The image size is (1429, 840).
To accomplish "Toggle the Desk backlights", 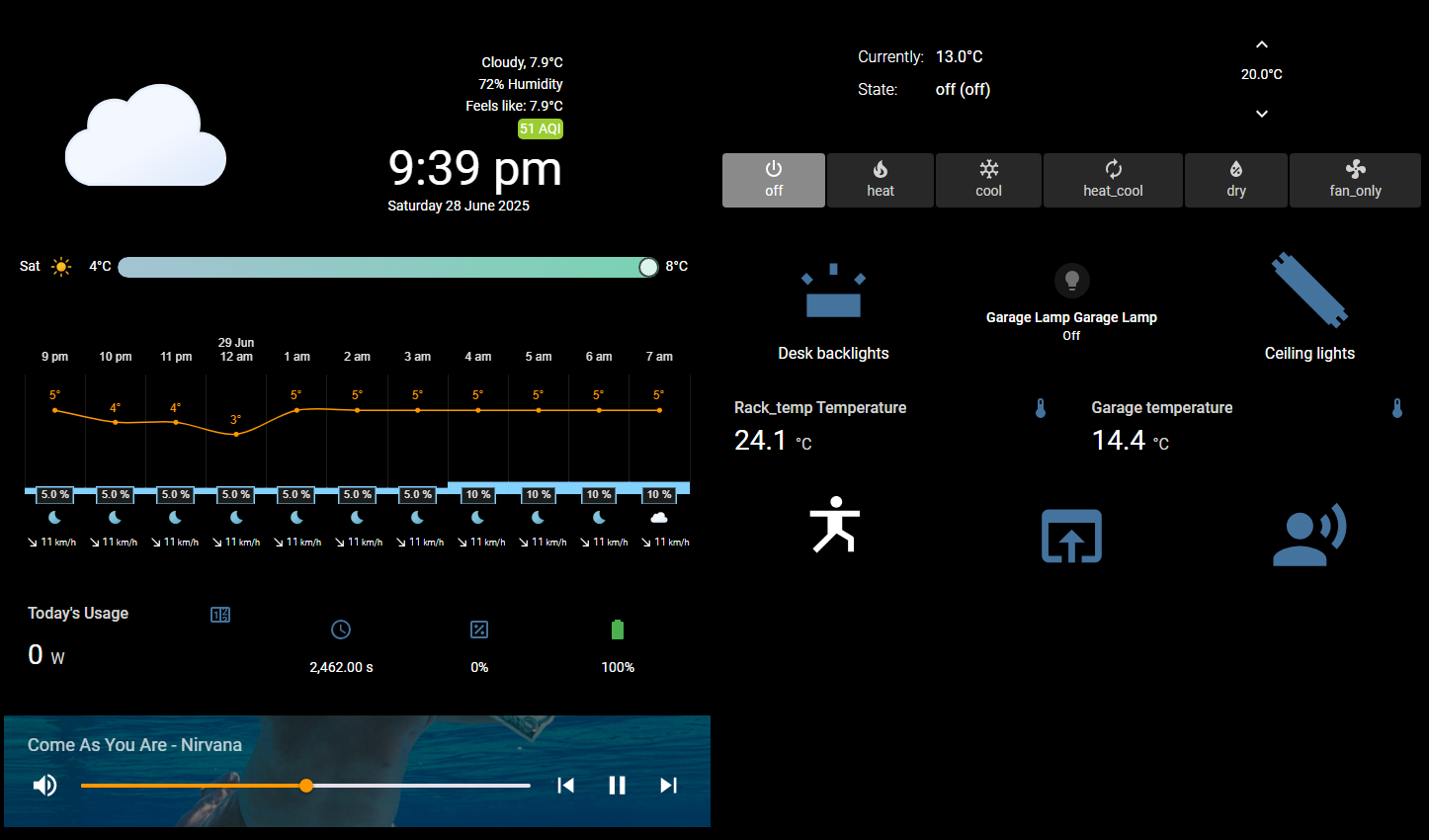I will [x=833, y=291].
